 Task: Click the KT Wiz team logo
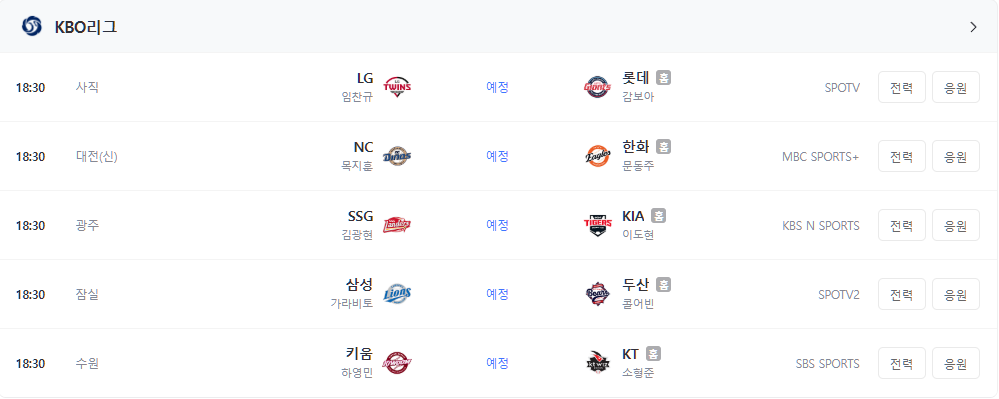[597, 363]
